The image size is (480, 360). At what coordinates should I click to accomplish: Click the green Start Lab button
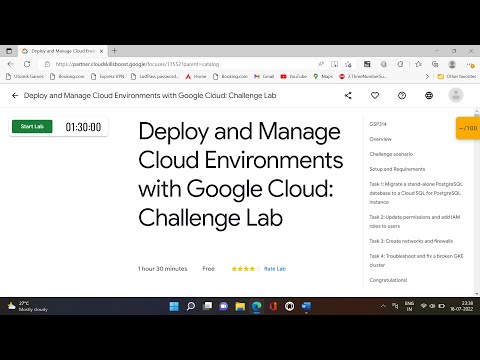point(32,126)
